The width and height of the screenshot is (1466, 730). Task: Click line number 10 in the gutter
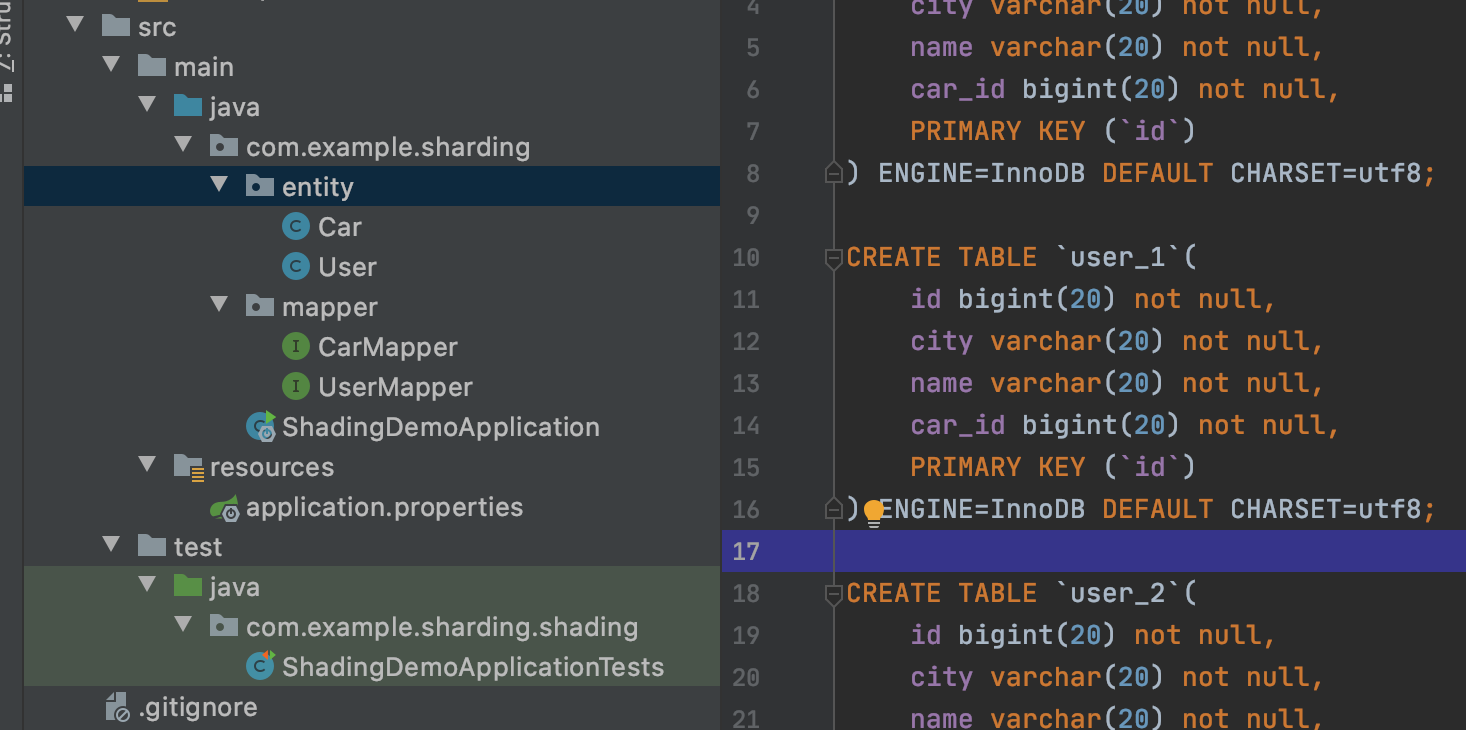pyautogui.click(x=746, y=258)
